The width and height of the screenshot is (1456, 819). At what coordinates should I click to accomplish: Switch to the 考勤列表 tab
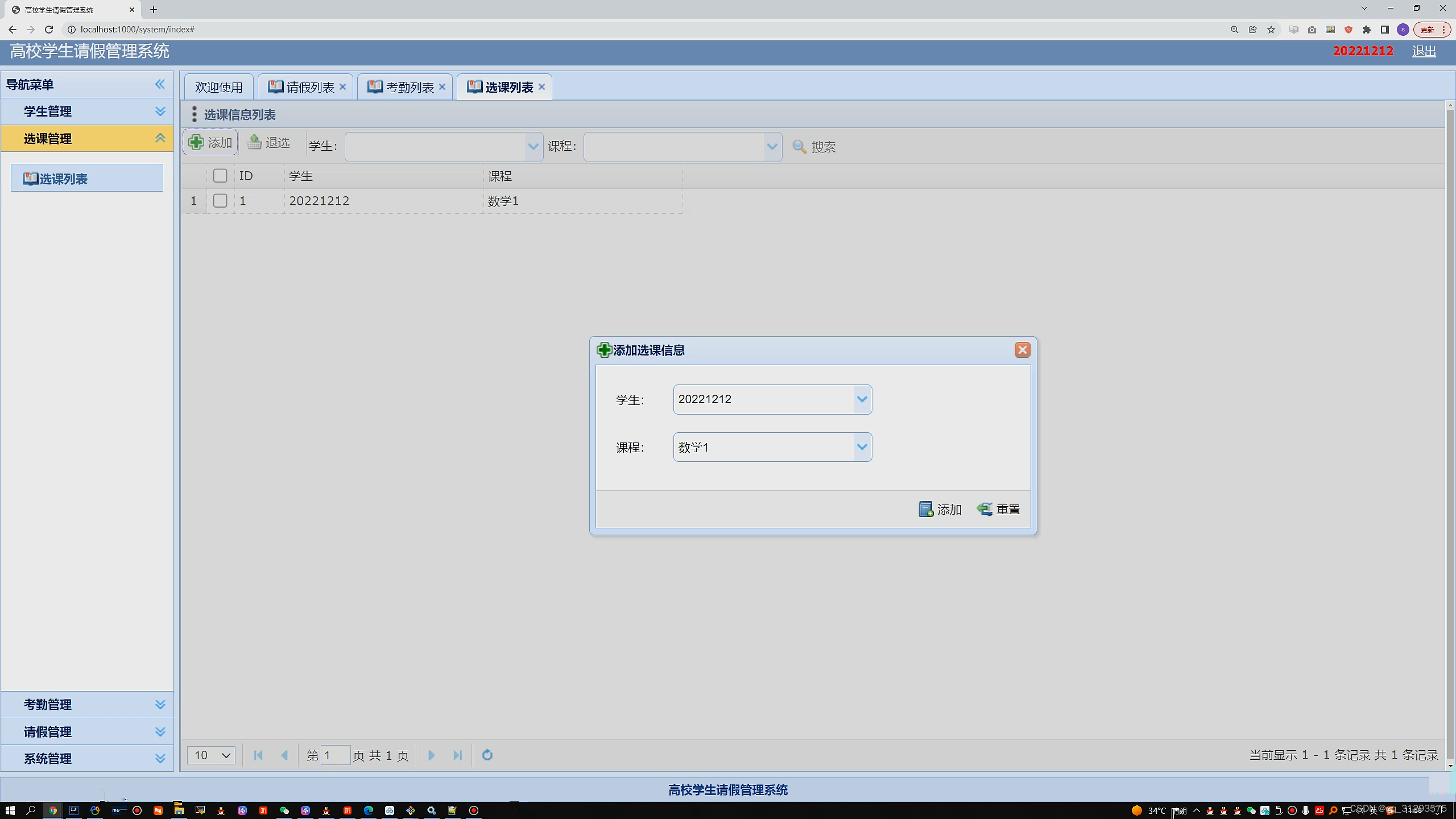409,87
